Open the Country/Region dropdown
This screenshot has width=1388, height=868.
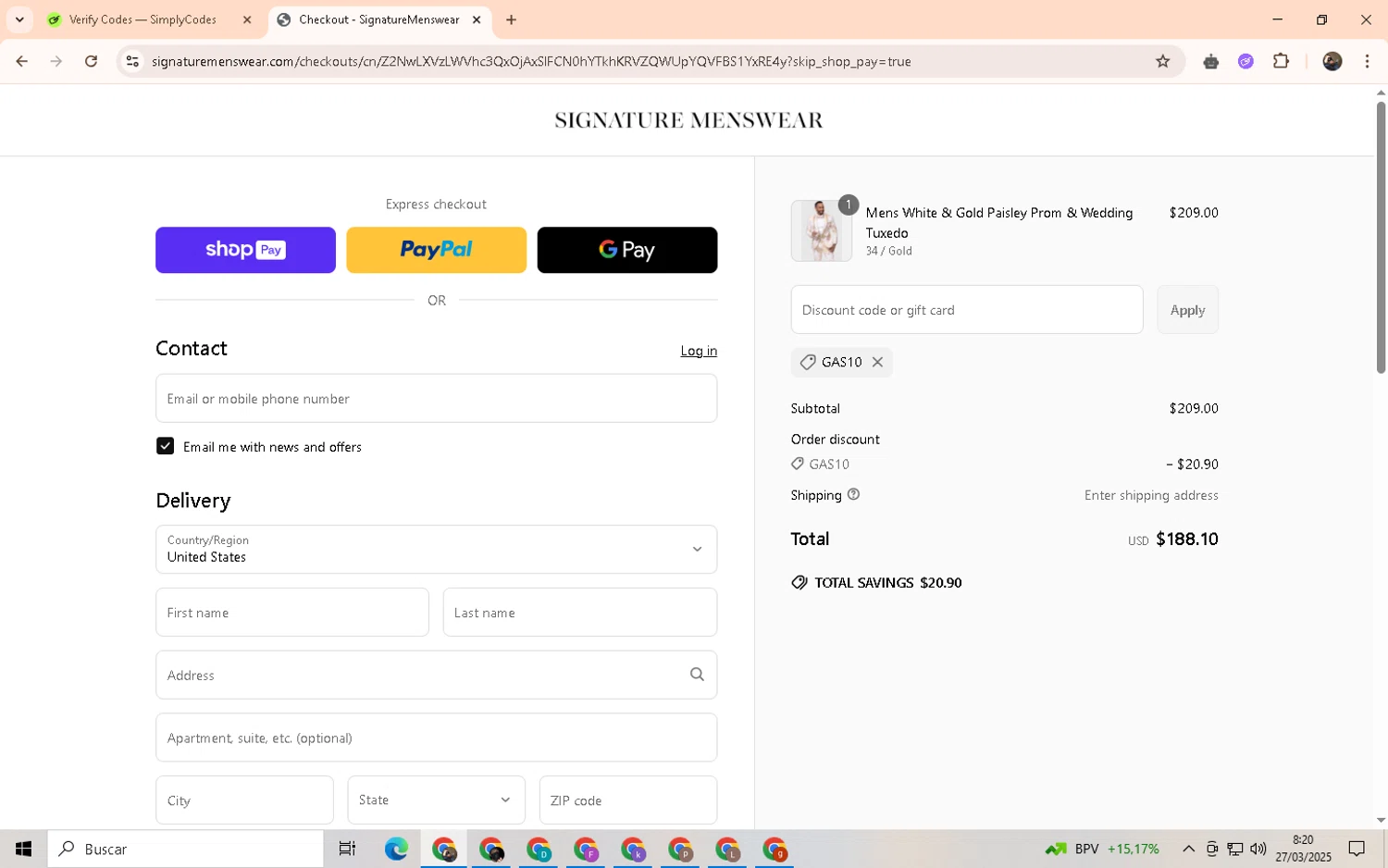tap(436, 550)
